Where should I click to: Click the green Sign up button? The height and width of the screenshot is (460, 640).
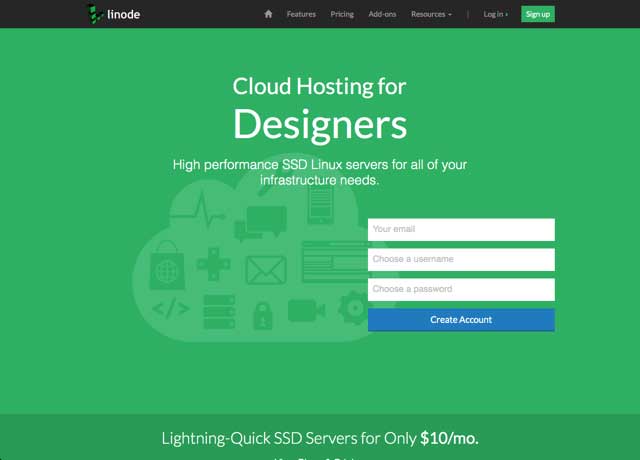tap(538, 14)
